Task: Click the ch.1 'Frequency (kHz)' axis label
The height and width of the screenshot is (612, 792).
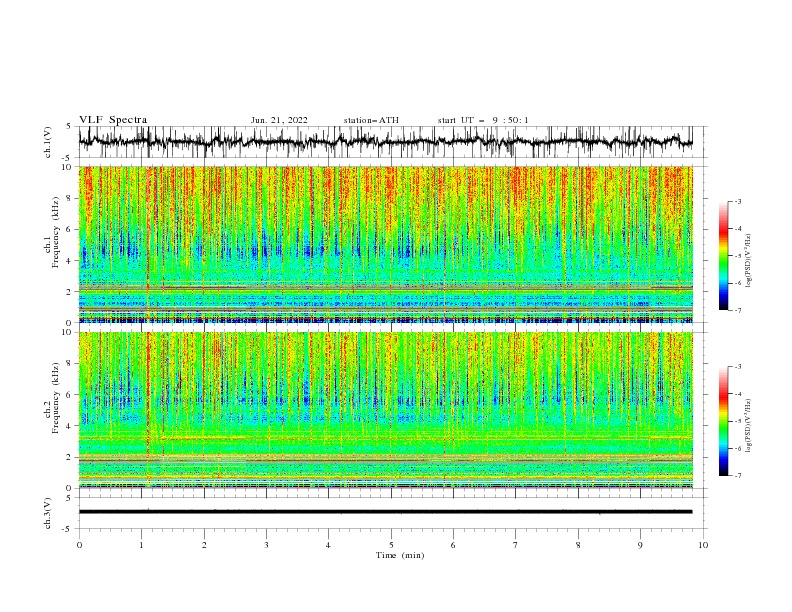Action: click(x=56, y=232)
